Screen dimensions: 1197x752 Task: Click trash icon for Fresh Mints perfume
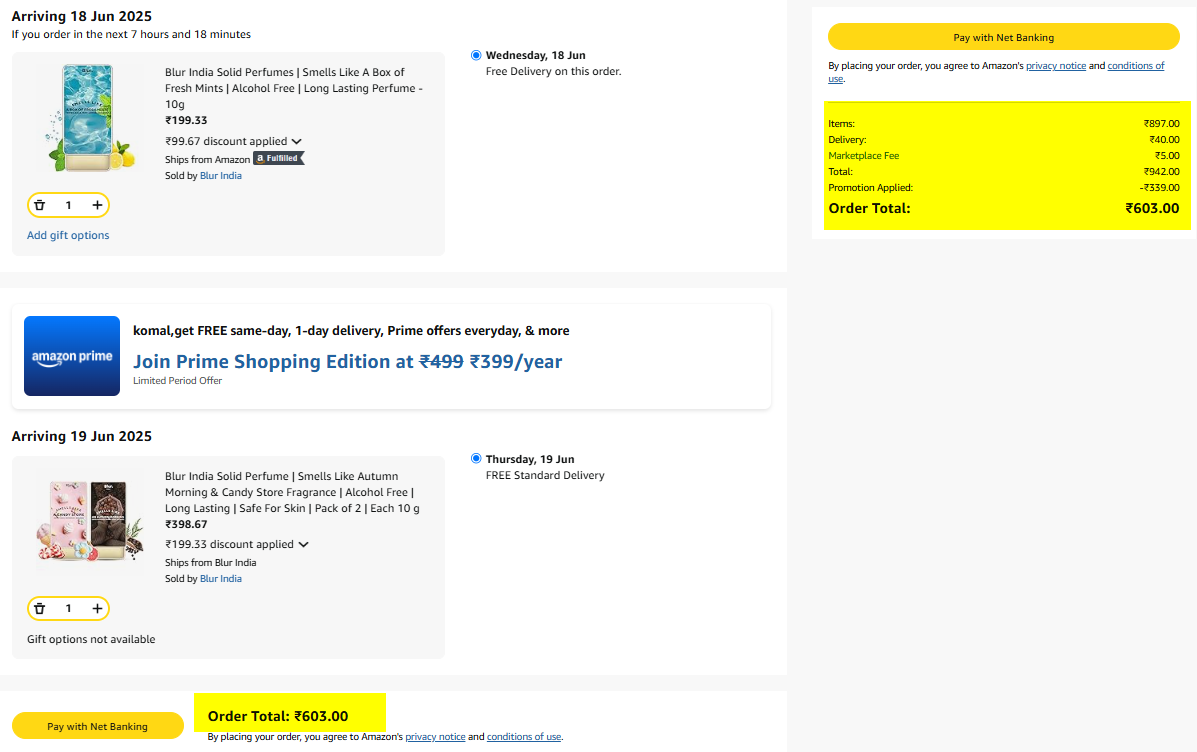coord(40,205)
